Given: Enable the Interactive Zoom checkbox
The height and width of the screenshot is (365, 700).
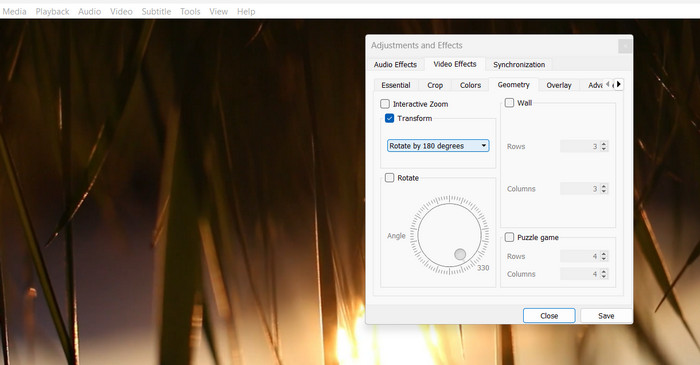Looking at the screenshot, I should (x=385, y=104).
